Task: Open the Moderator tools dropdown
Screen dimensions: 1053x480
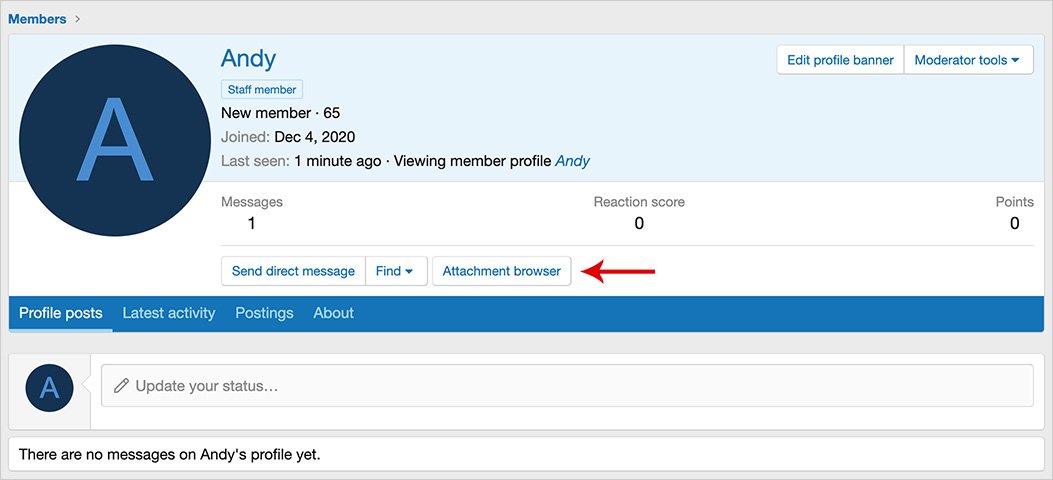Action: pyautogui.click(x=967, y=60)
